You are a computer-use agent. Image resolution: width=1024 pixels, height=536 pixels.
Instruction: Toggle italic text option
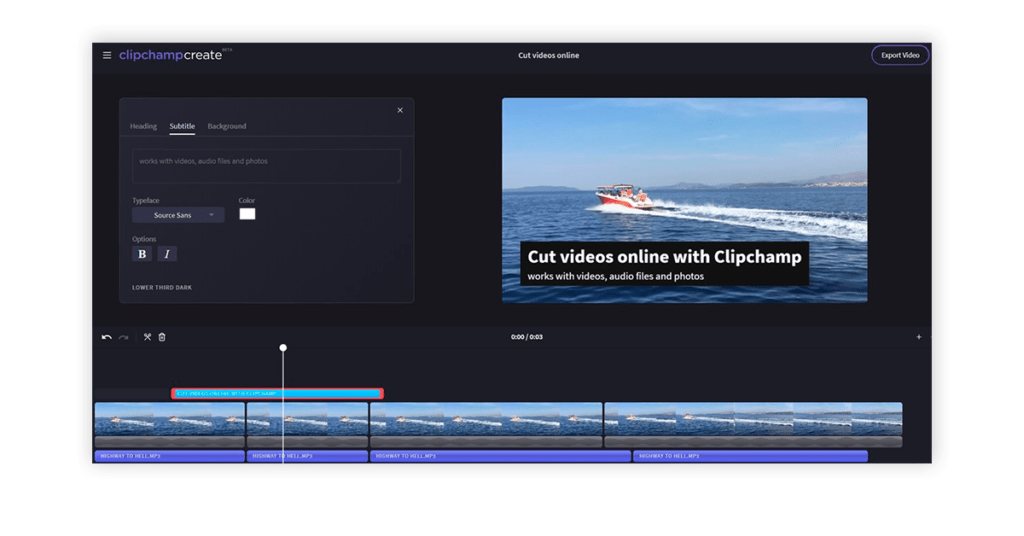pos(167,254)
